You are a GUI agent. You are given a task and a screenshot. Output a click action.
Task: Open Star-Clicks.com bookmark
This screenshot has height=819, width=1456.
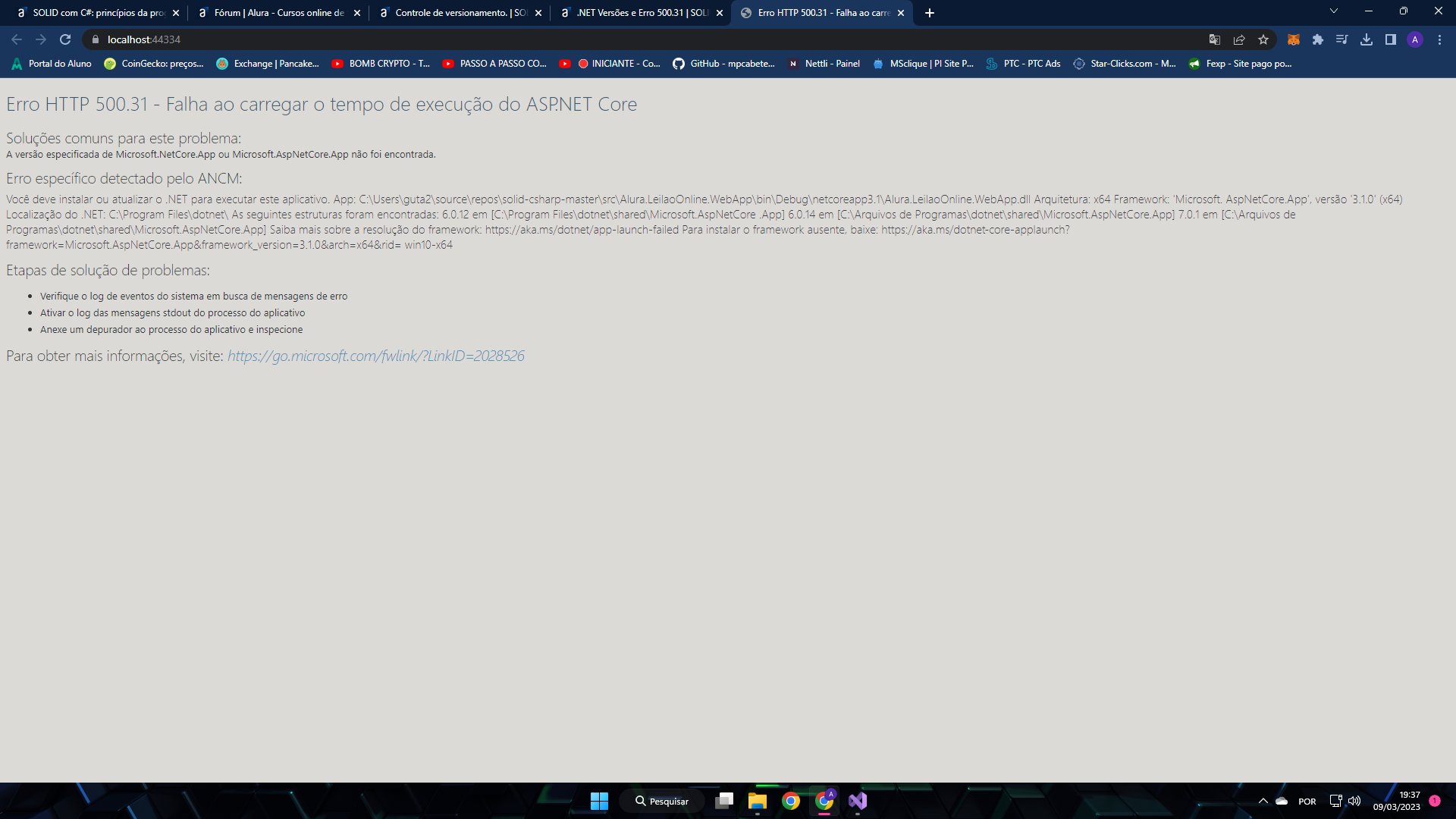1124,64
